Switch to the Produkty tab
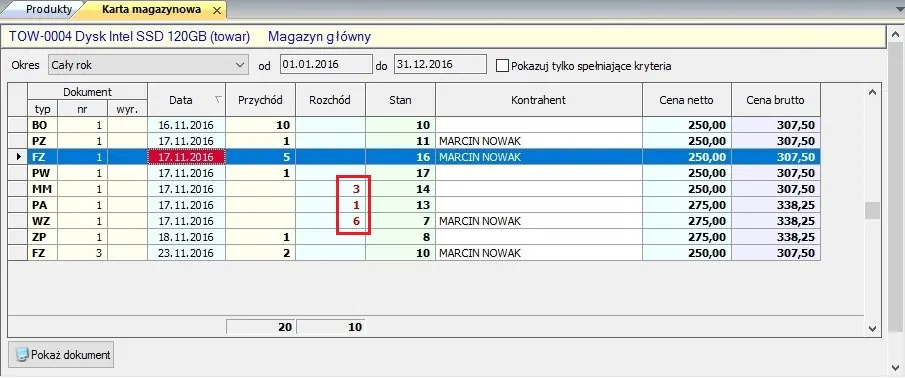Image resolution: width=905 pixels, height=378 pixels. tap(48, 9)
